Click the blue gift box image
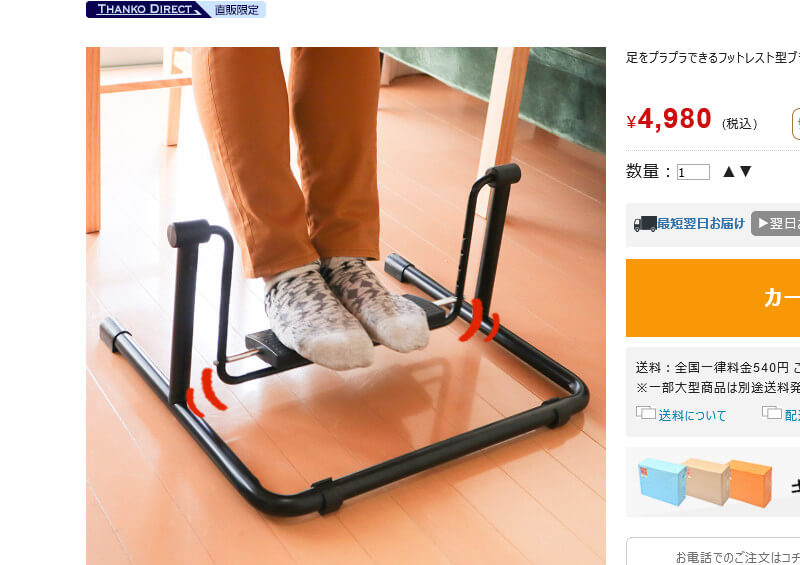 662,481
